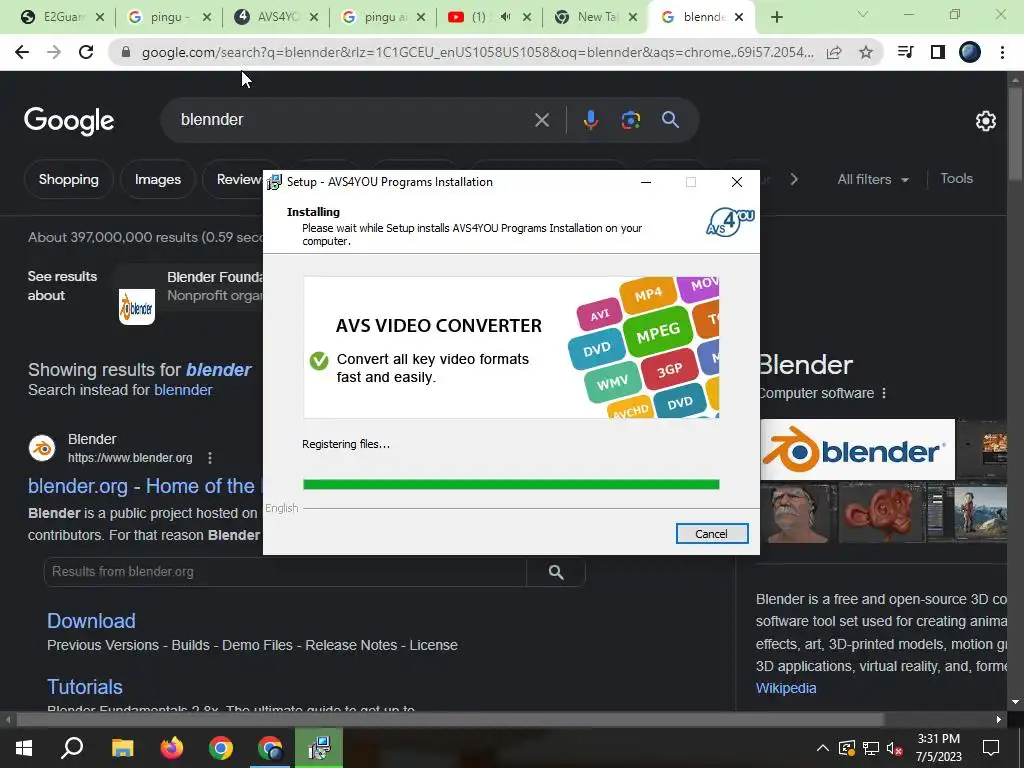The image size is (1024, 768).
Task: Share this page icon in address bar
Action: [x=834, y=52]
